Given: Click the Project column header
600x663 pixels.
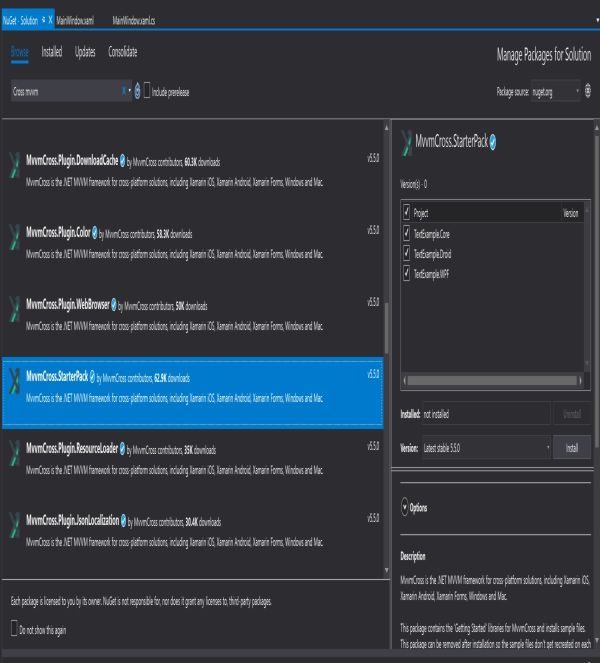Looking at the screenshot, I should (421, 213).
